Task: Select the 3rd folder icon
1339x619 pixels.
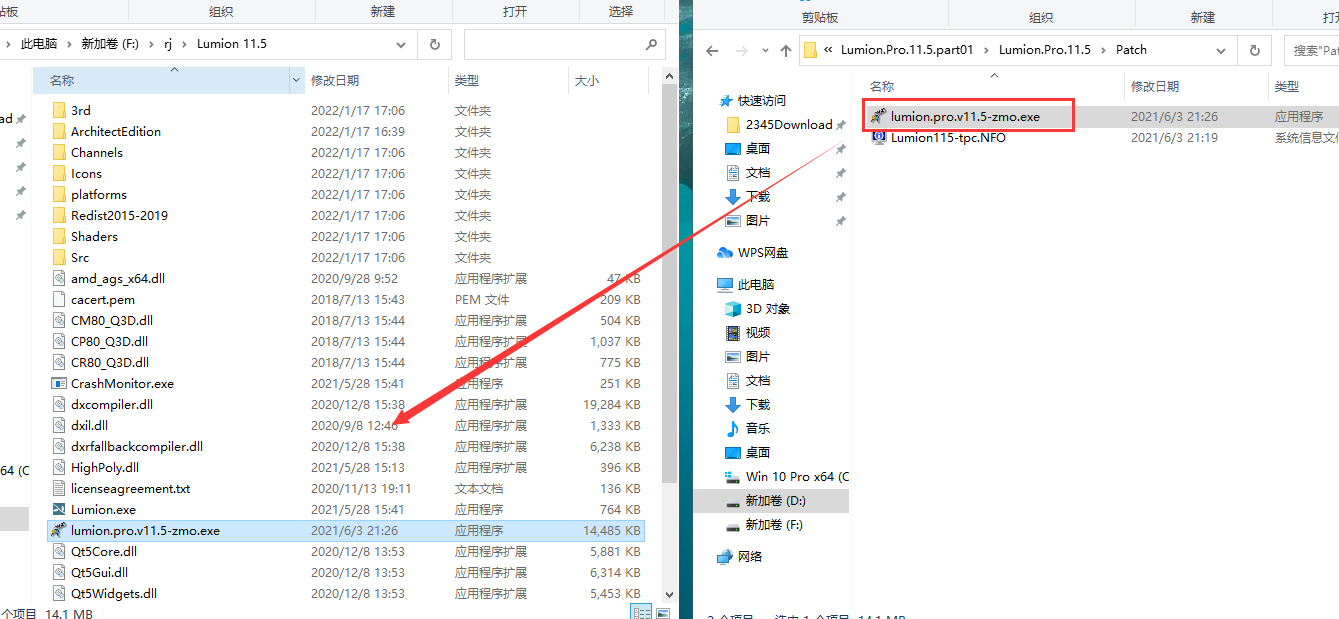Action: [x=58, y=110]
